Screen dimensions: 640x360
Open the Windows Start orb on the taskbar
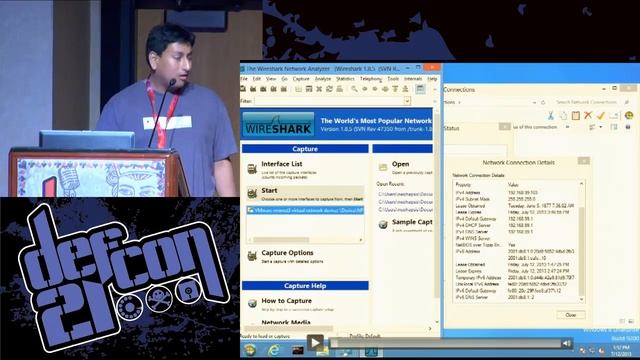[250, 350]
